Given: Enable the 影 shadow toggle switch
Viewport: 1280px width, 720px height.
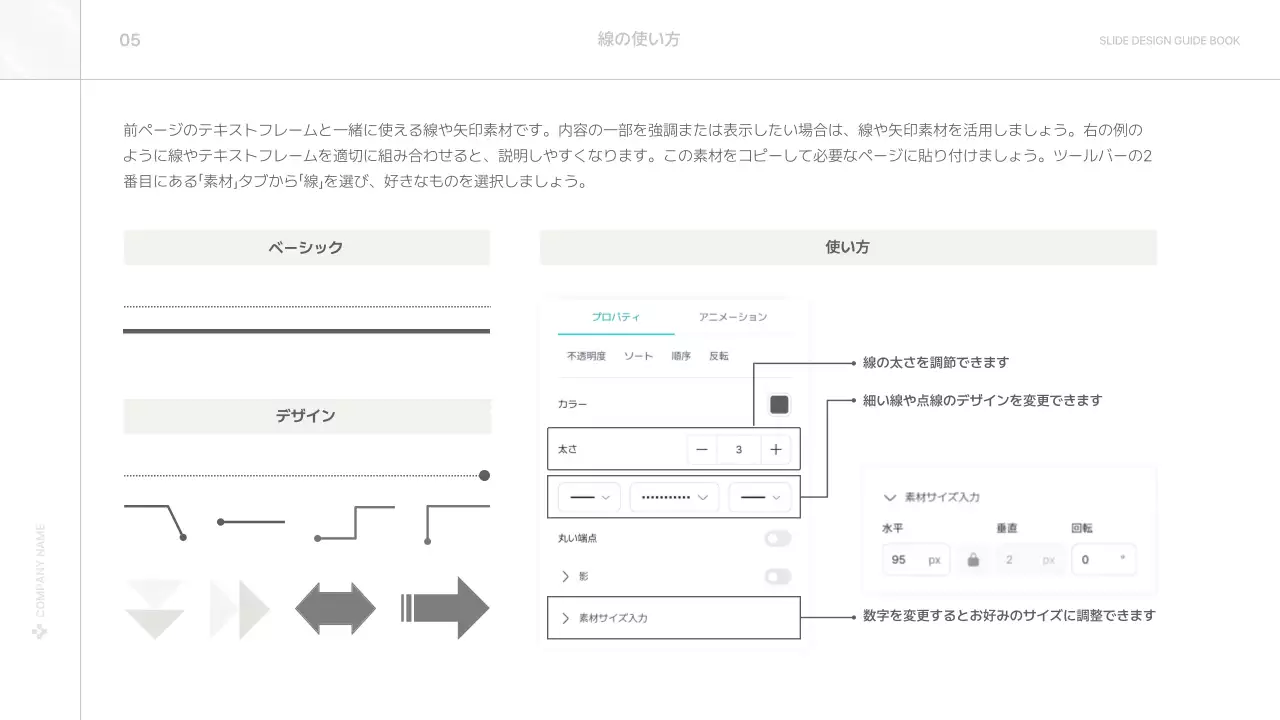Looking at the screenshot, I should pos(777,577).
